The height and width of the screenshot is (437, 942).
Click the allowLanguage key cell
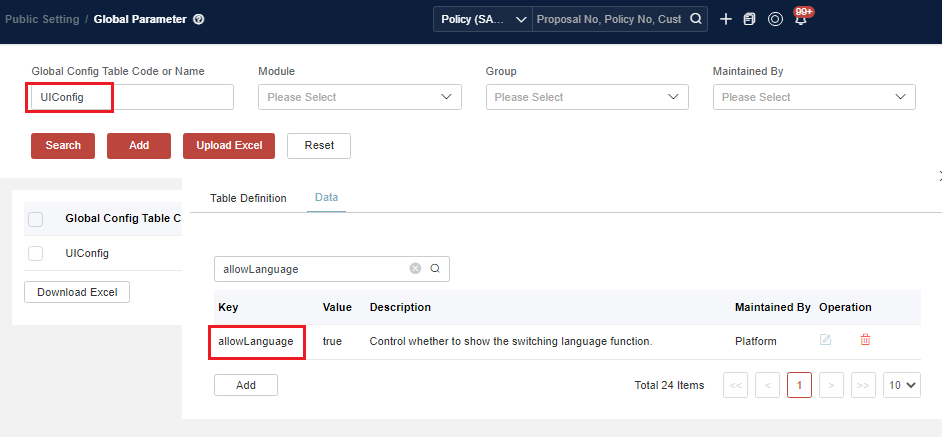coord(256,341)
